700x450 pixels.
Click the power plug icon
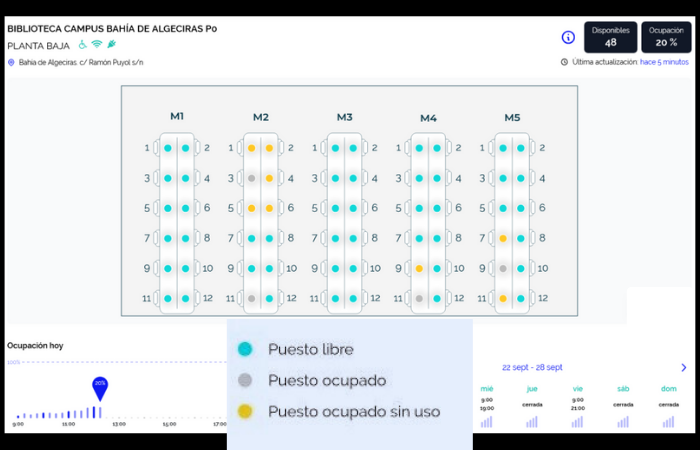point(111,44)
